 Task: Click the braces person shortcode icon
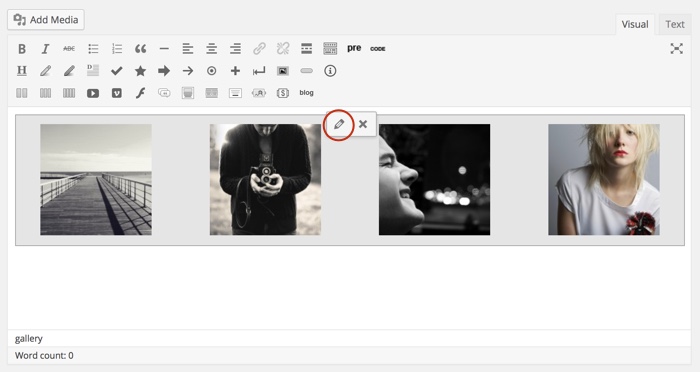click(259, 93)
